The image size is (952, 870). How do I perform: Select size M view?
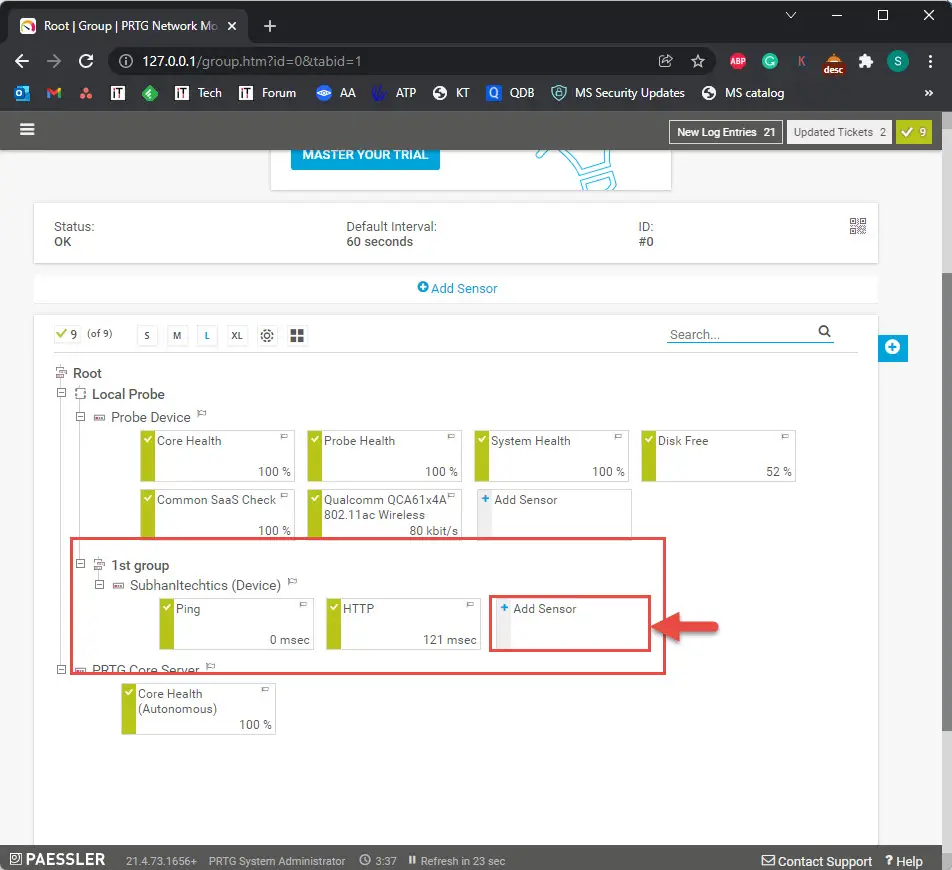(x=177, y=336)
